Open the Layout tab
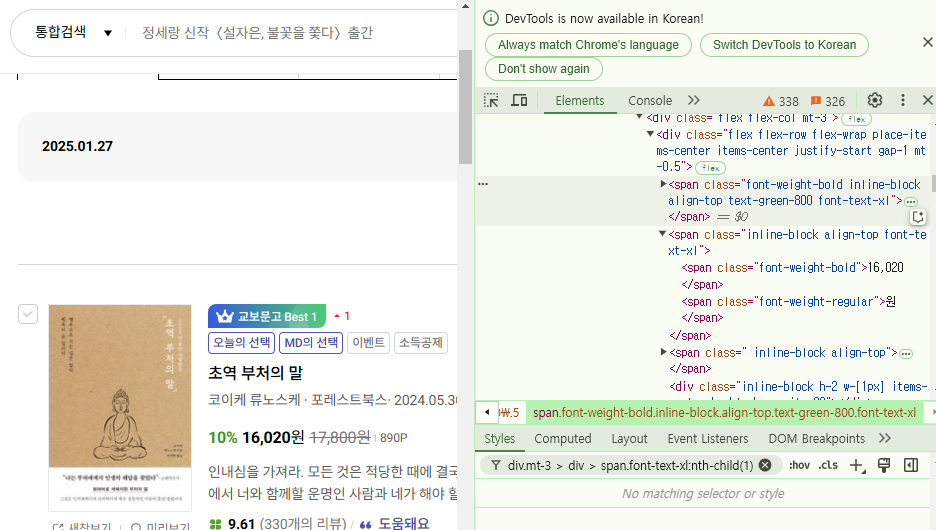Screen dimensions: 936x530 point(629,439)
